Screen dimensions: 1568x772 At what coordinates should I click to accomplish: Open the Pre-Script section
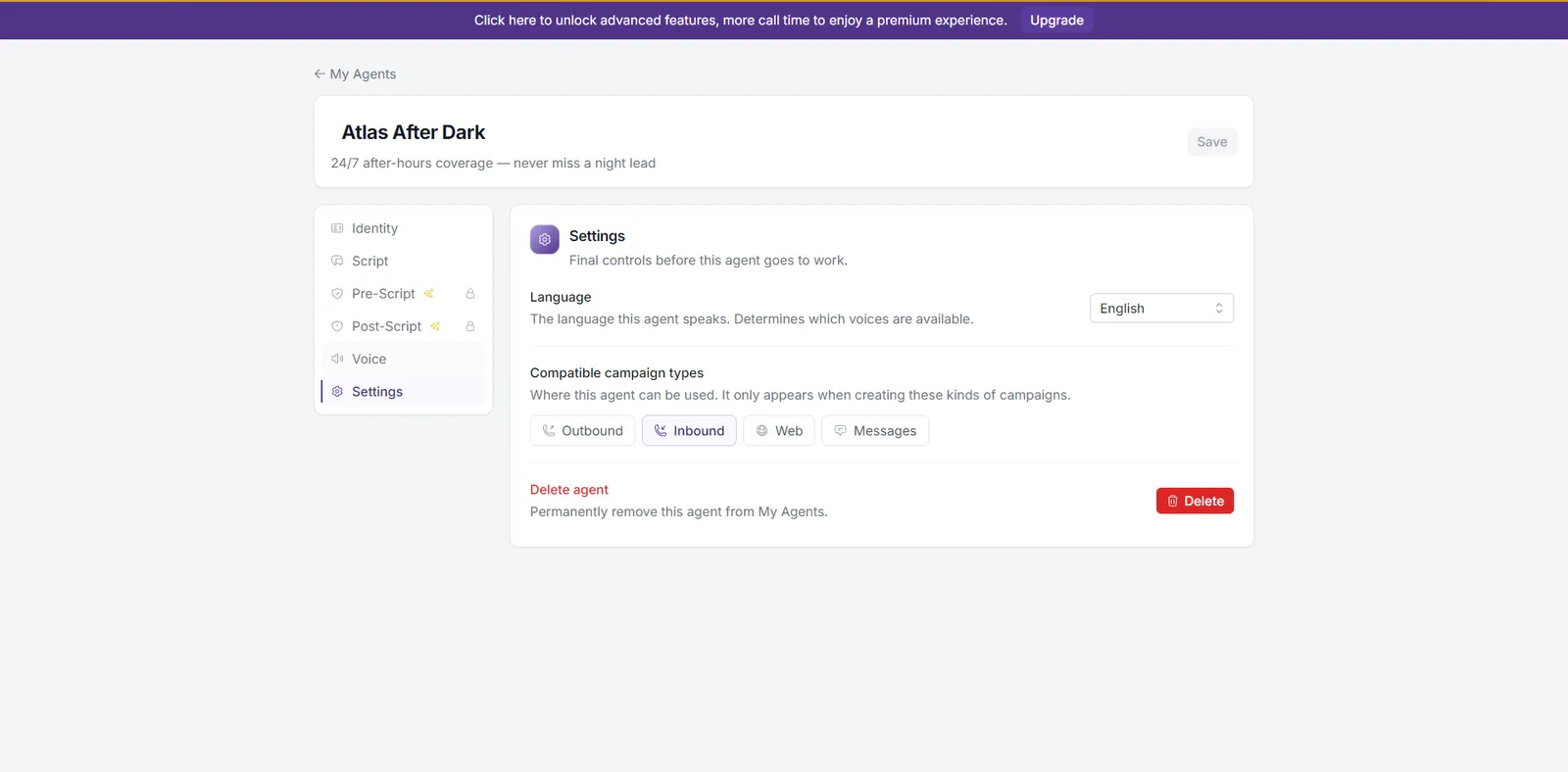pyautogui.click(x=404, y=294)
